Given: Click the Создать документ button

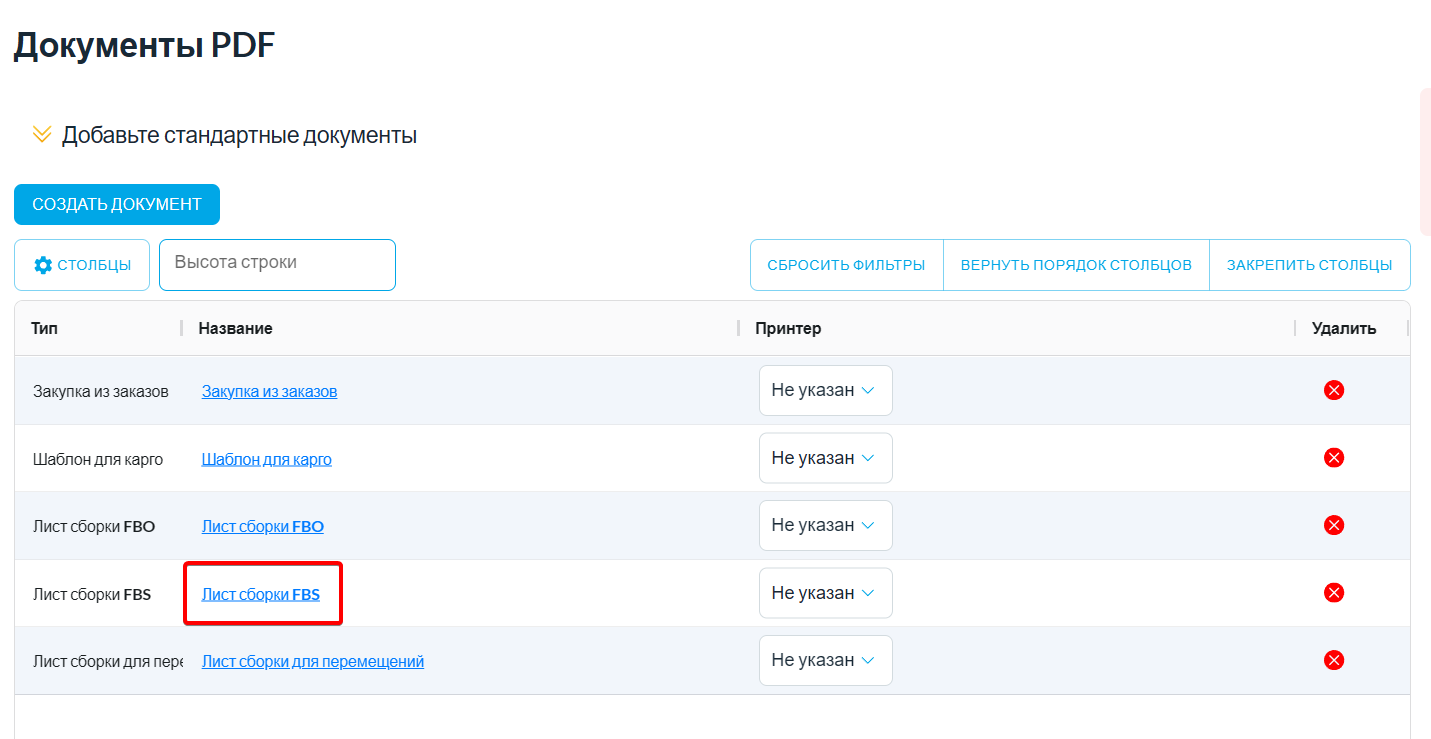Looking at the screenshot, I should [117, 204].
